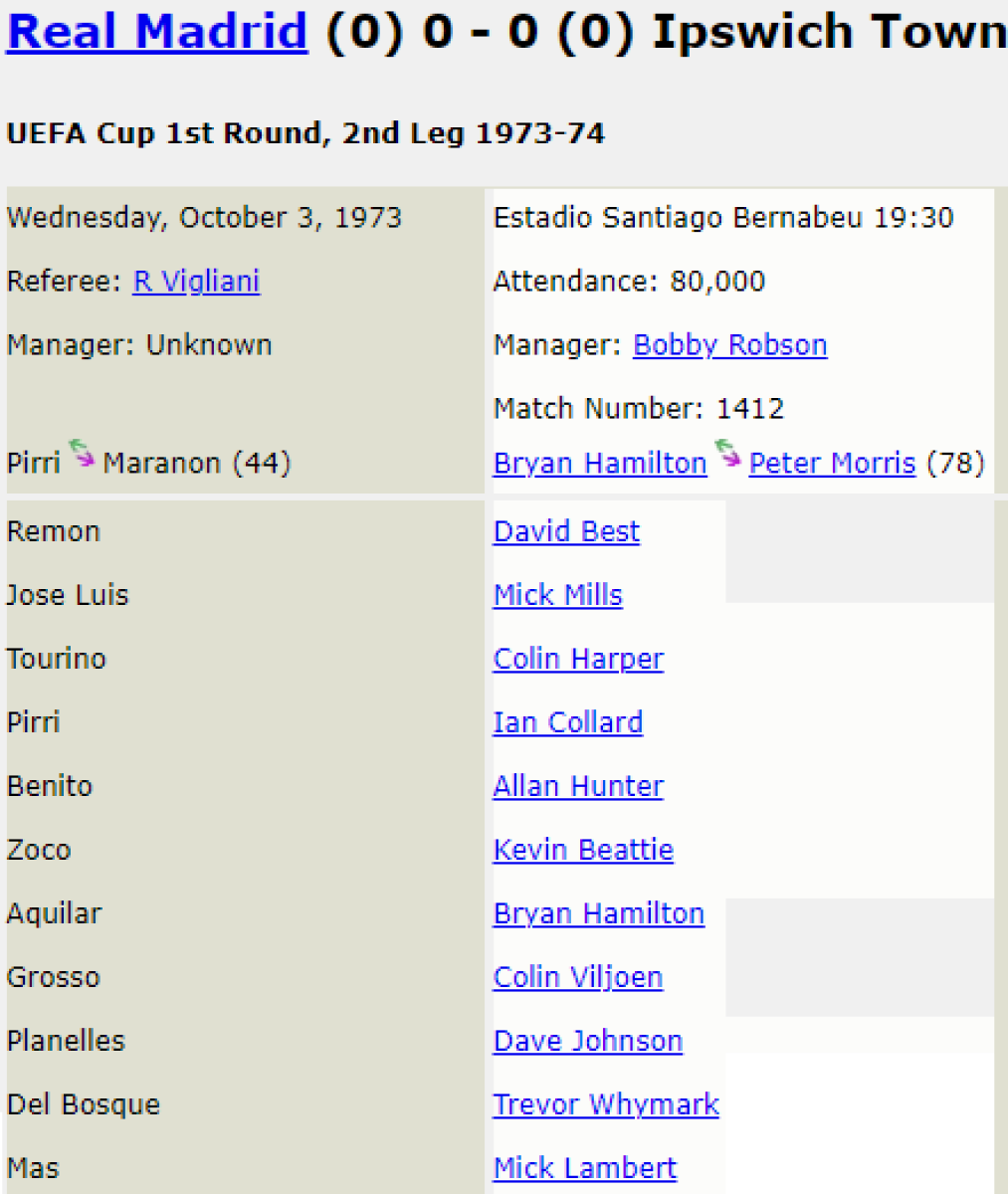1008x1194 pixels.
Task: Visit the Ian Collard link
Action: click(567, 722)
